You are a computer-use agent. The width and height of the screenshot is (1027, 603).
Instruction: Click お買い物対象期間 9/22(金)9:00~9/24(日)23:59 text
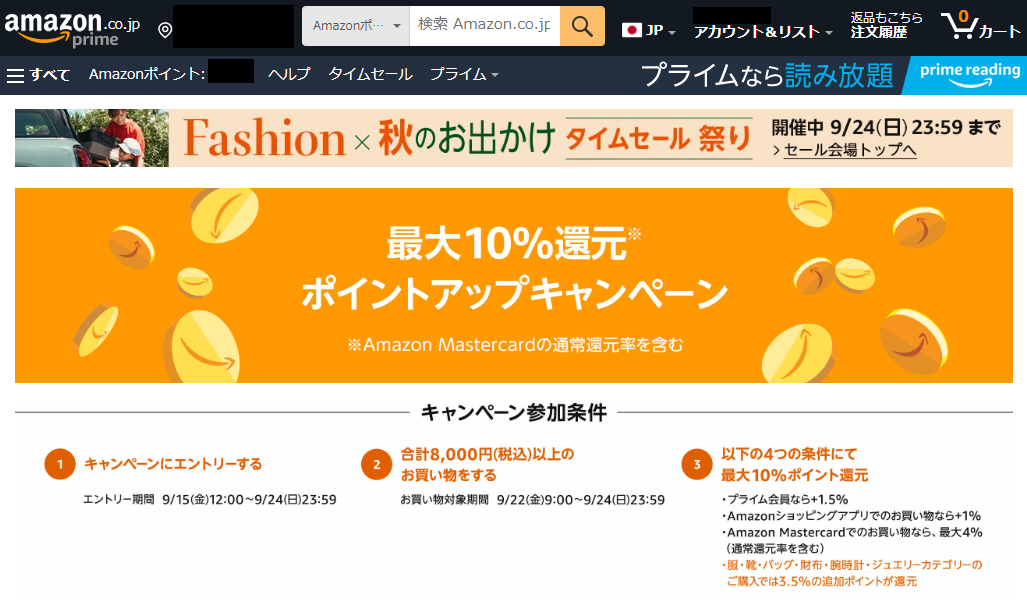[532, 500]
